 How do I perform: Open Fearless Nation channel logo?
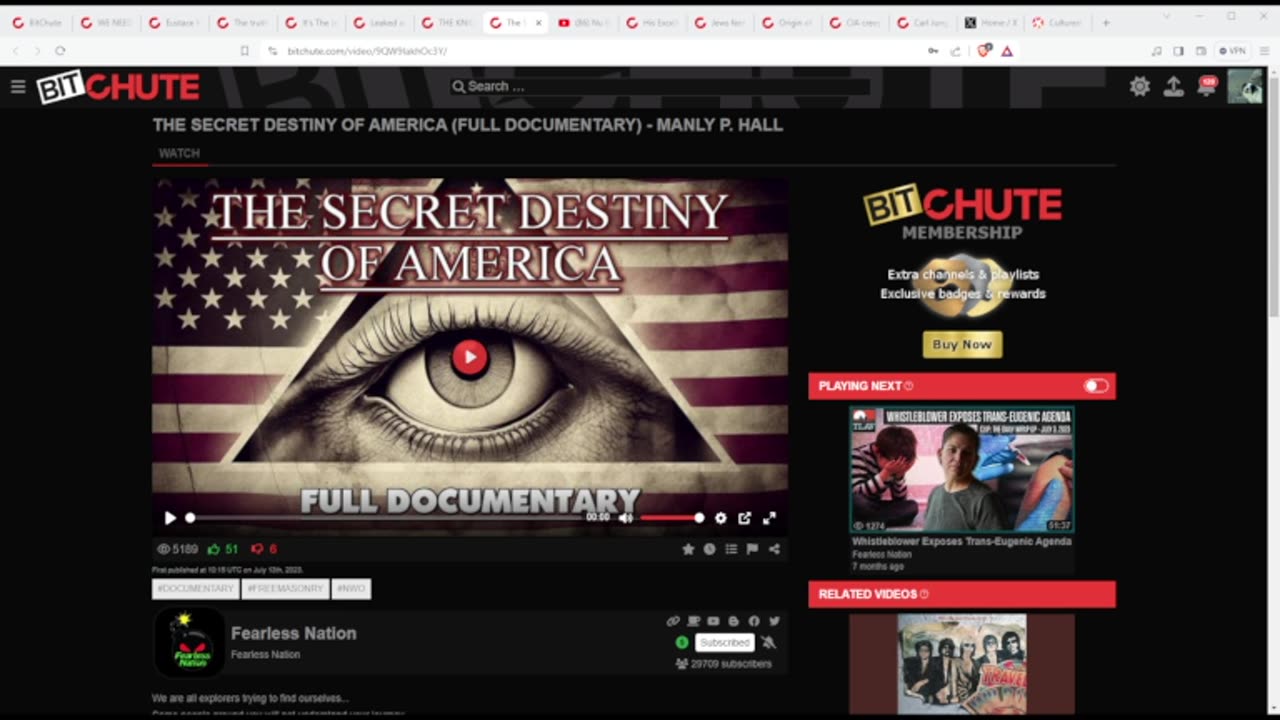(189, 643)
